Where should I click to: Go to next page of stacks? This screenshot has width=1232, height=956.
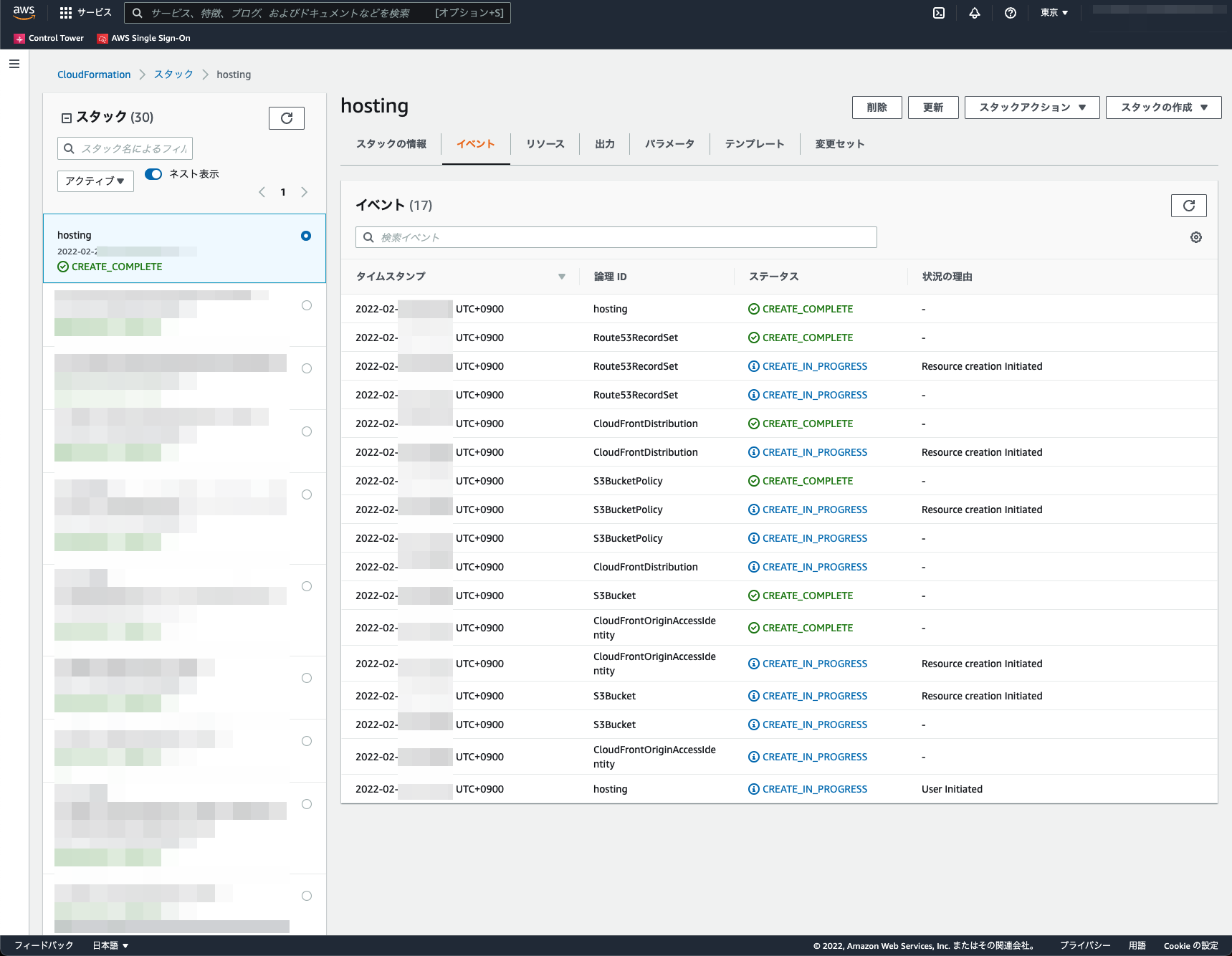point(305,192)
